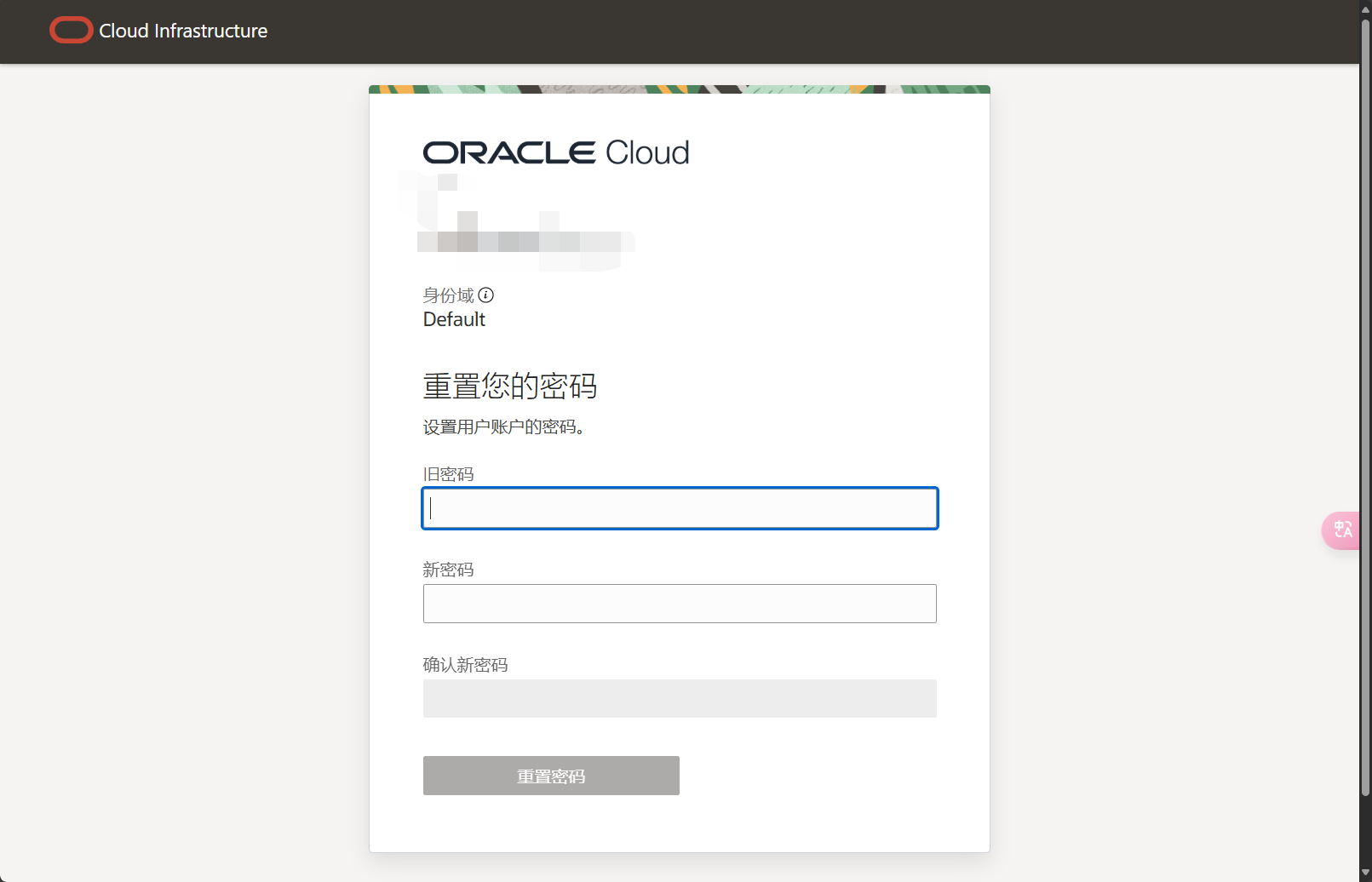Click the 旧密码 field label

pyautogui.click(x=448, y=474)
